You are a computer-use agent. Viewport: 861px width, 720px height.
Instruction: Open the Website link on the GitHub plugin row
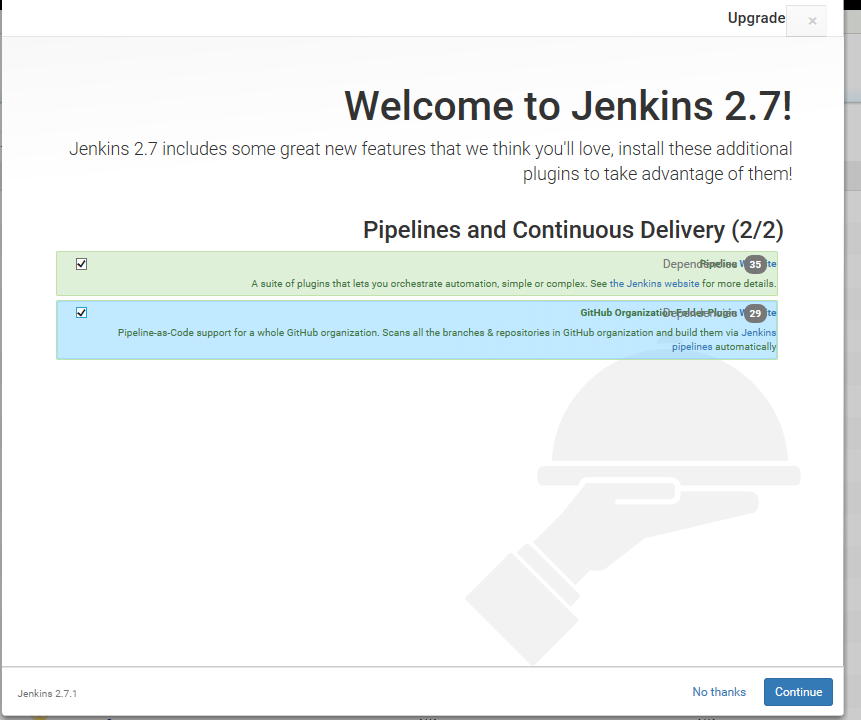click(771, 312)
